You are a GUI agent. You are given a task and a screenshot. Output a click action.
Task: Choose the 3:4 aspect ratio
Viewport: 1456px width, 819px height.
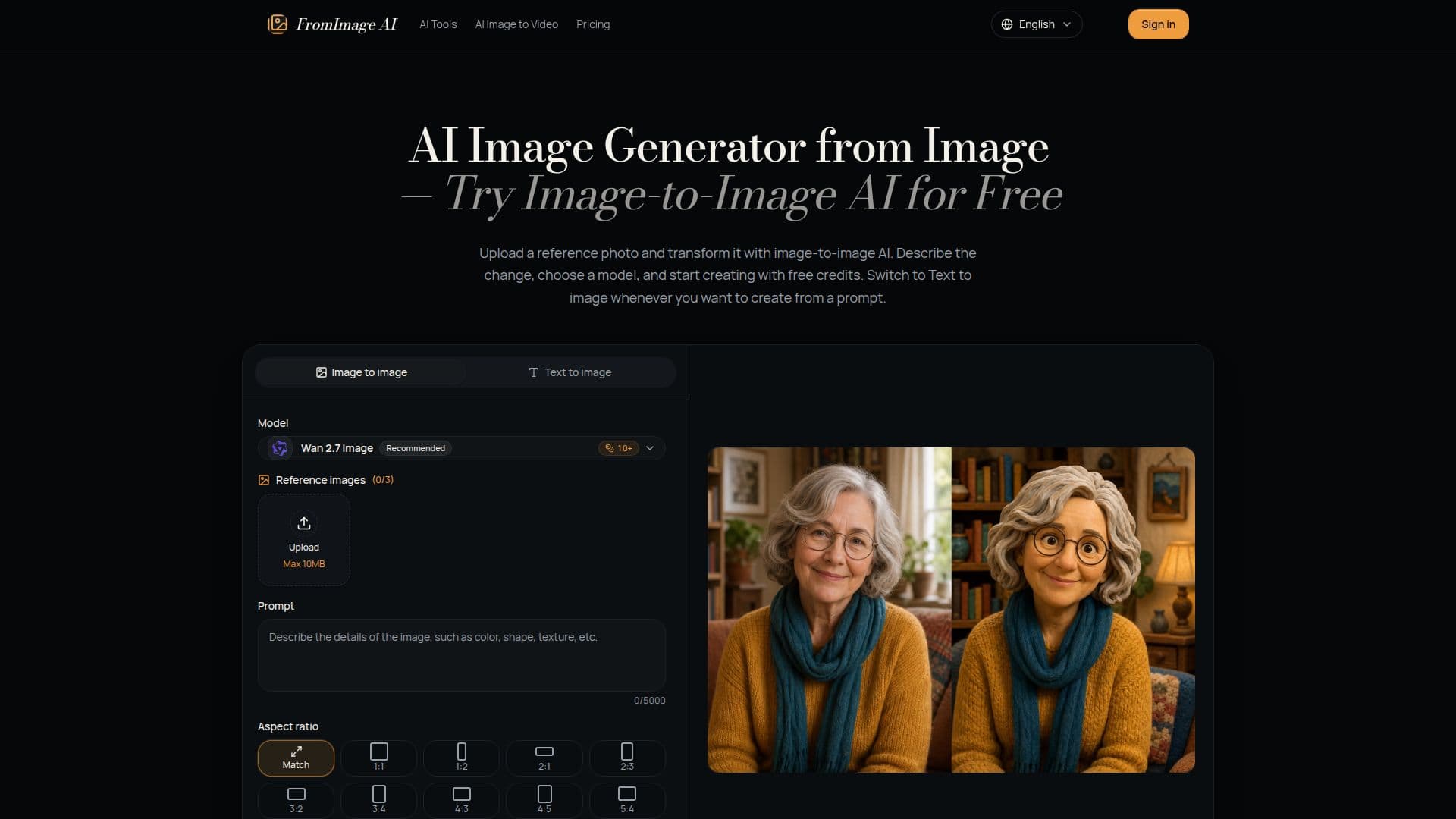pyautogui.click(x=378, y=800)
